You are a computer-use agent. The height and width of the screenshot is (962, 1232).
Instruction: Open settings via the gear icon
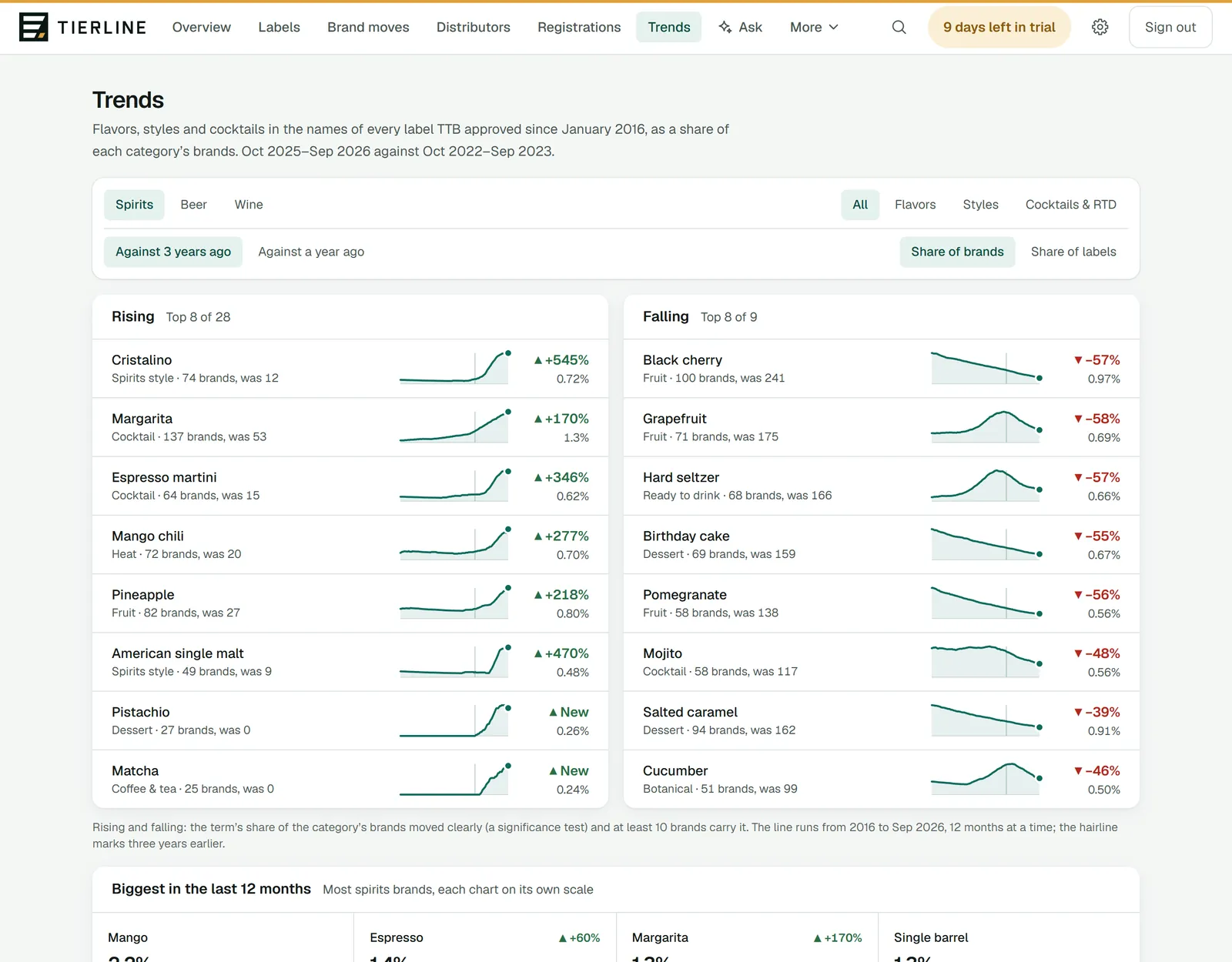click(x=1100, y=27)
